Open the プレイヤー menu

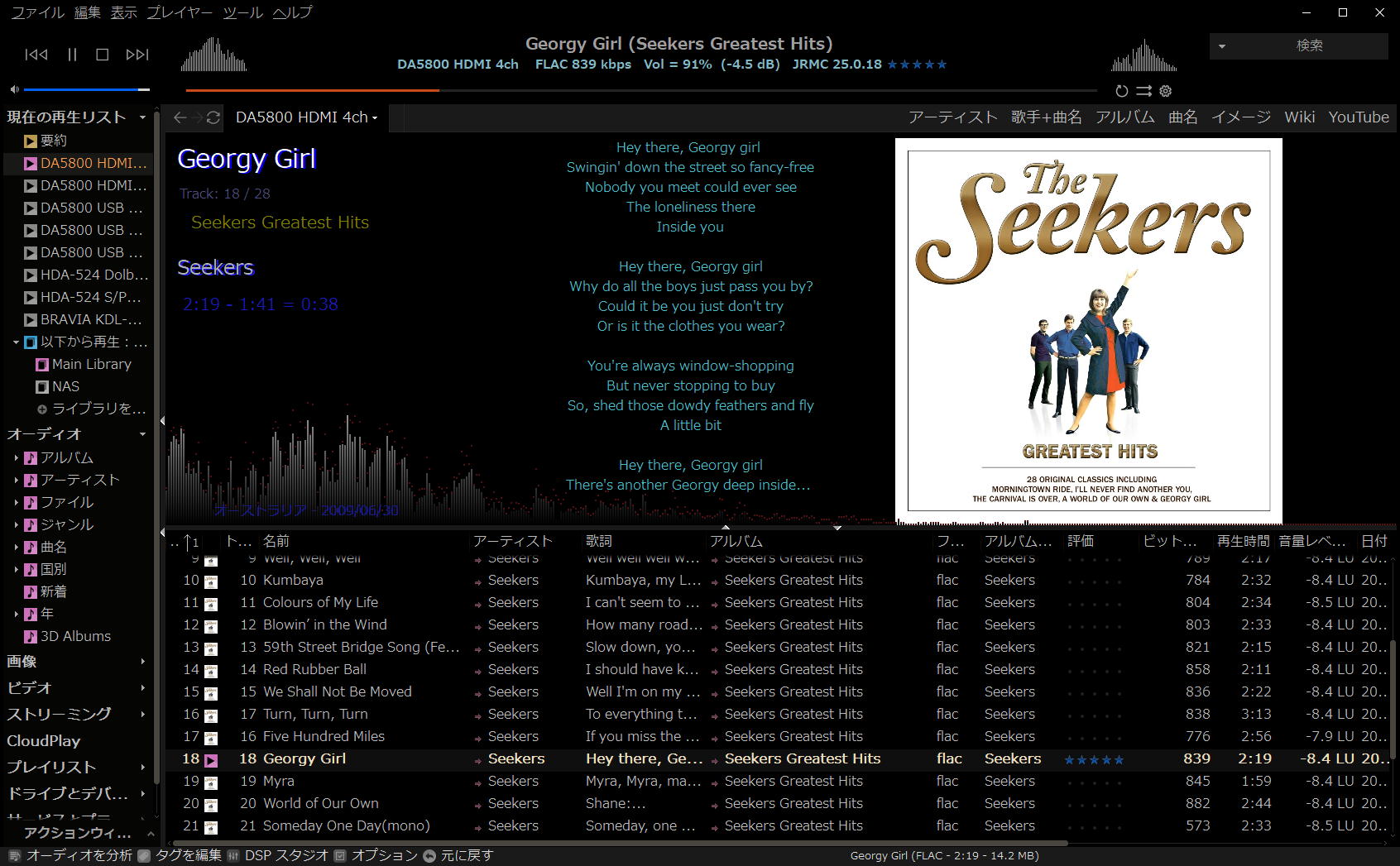[180, 12]
